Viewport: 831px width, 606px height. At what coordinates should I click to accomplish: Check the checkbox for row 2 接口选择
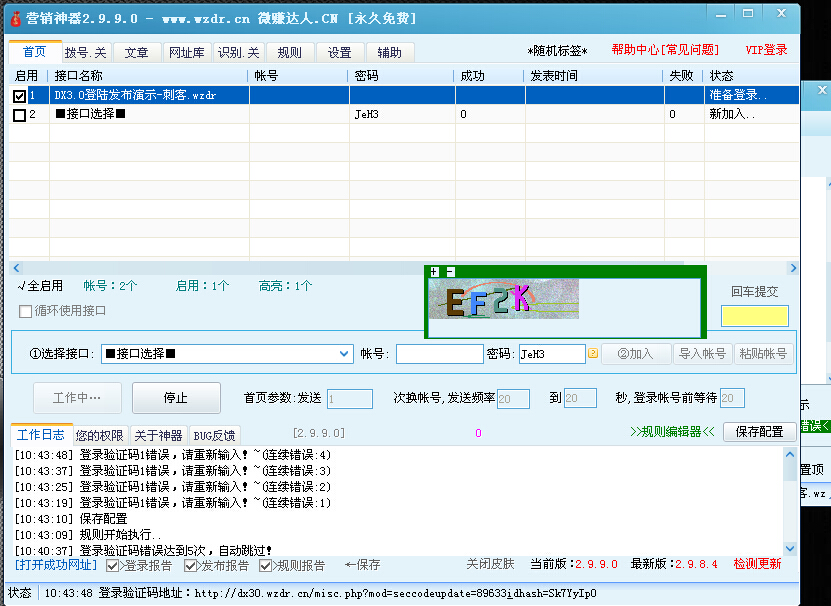tap(20, 115)
